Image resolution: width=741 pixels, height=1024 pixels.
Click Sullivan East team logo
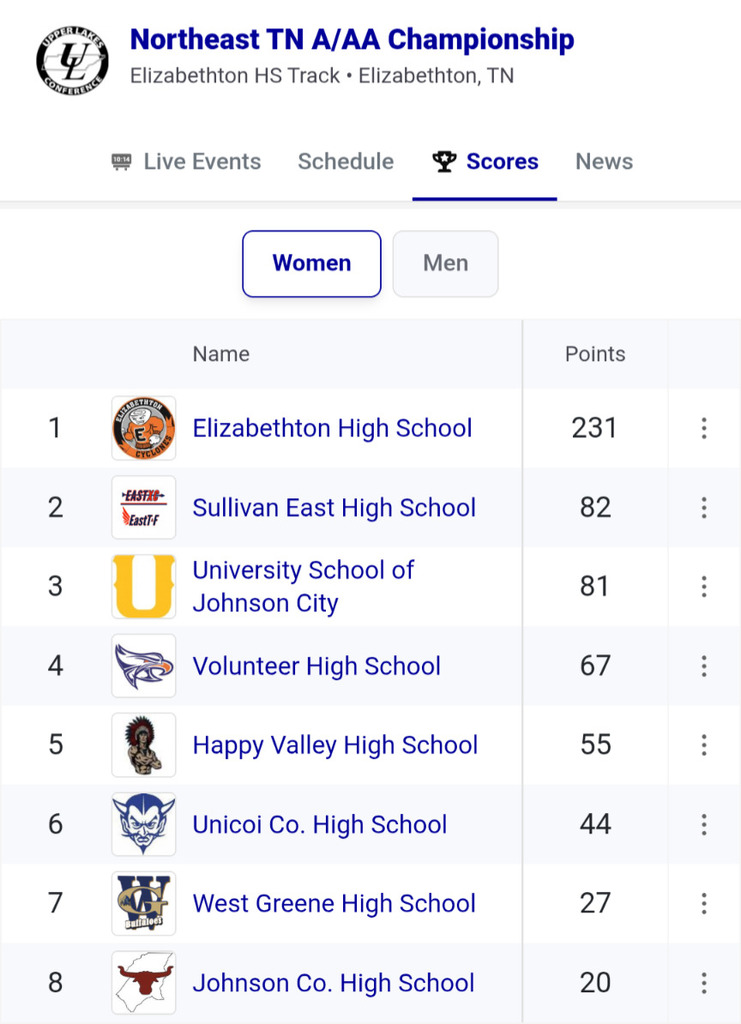(x=144, y=507)
